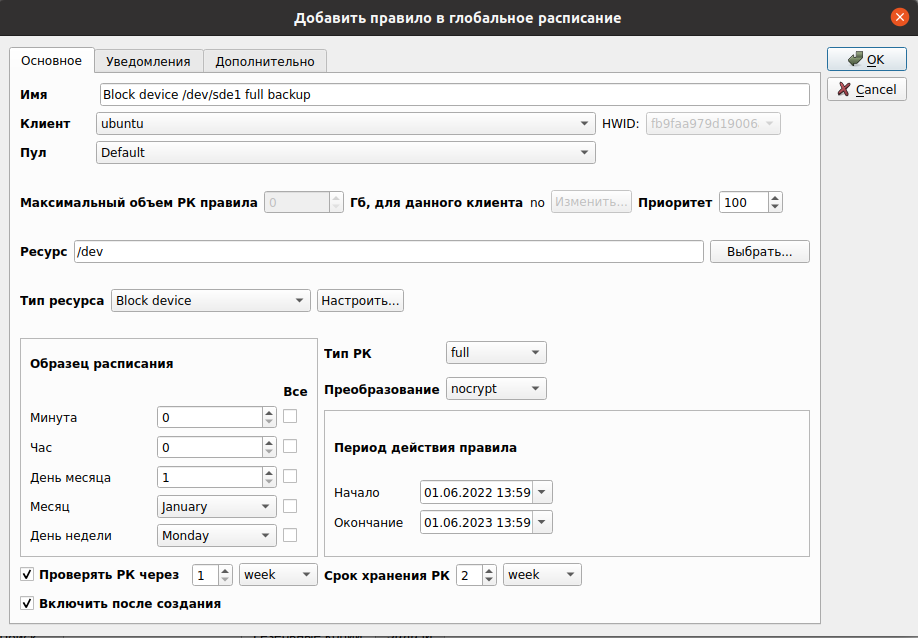This screenshot has width=918, height=638.
Task: Open the Срок хранения РК week dropdown
Action: coord(542,575)
